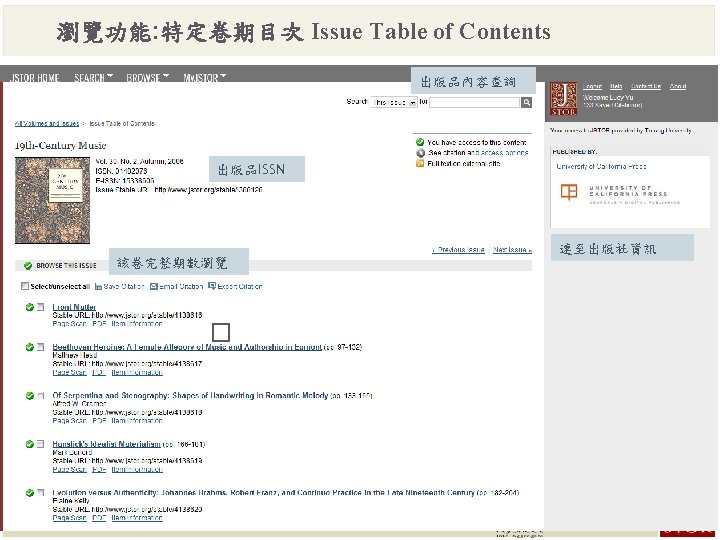Open Item Information for Front Matter

click(x=137, y=324)
